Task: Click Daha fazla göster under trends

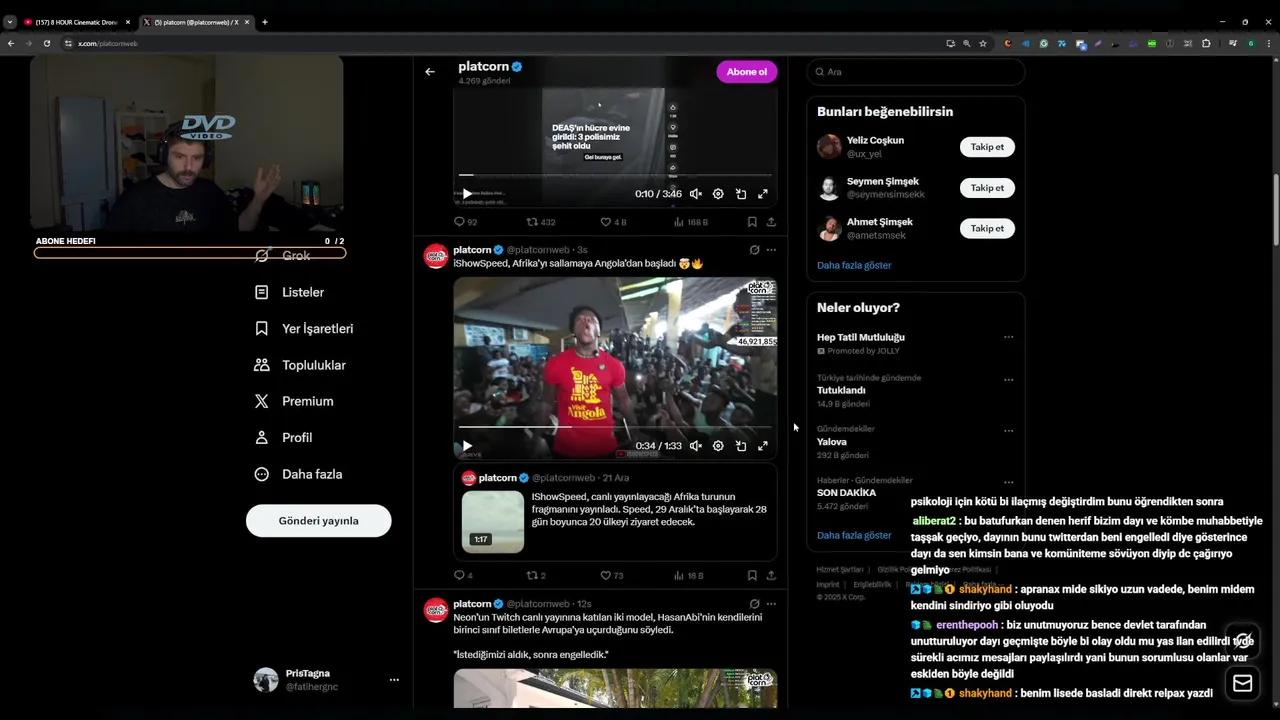Action: click(854, 535)
